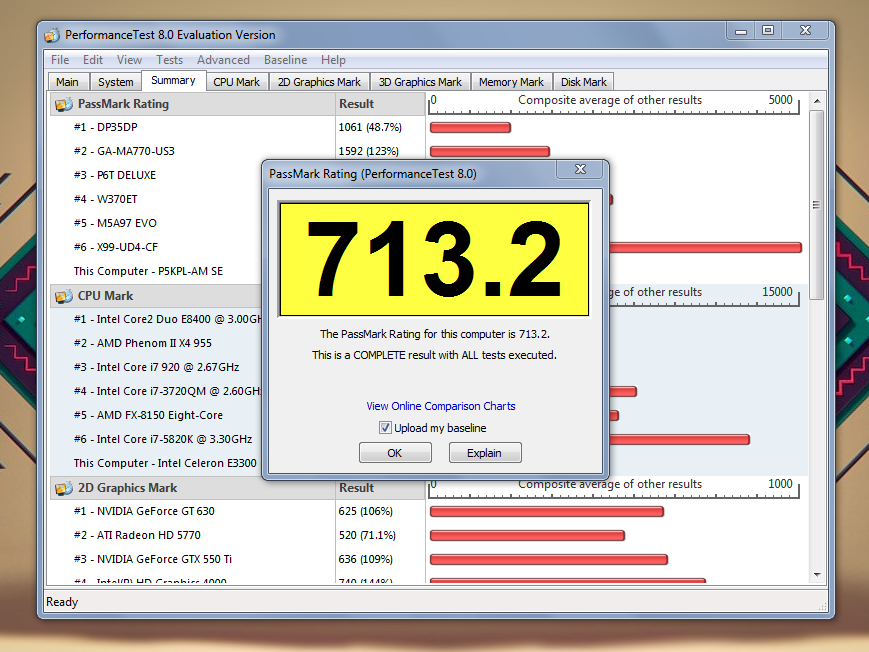Open the Baseline menu
The image size is (869, 652).
[x=285, y=60]
